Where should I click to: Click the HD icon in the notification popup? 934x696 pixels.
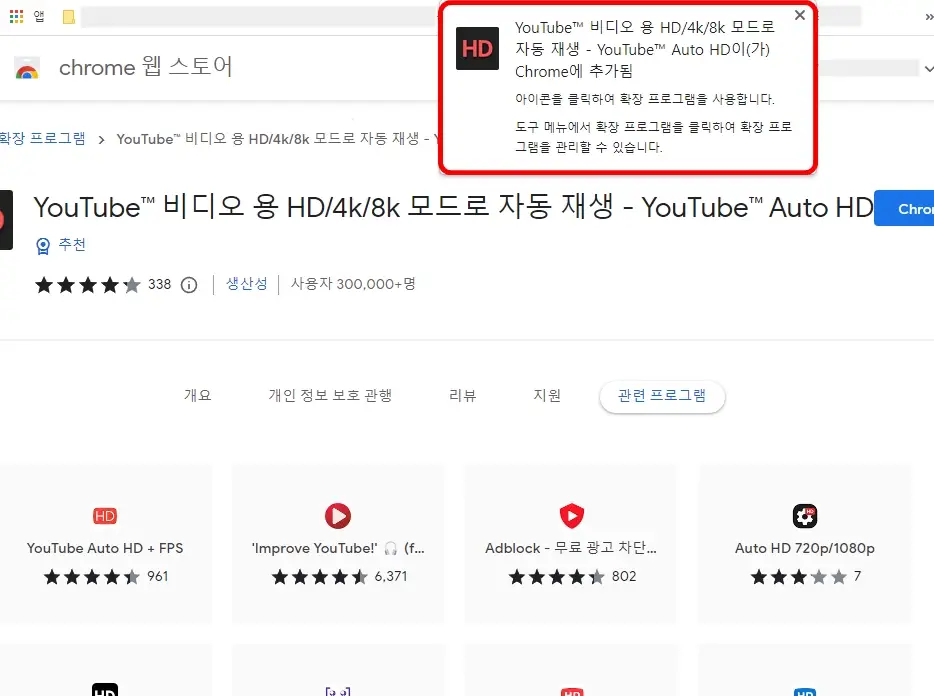(x=477, y=48)
